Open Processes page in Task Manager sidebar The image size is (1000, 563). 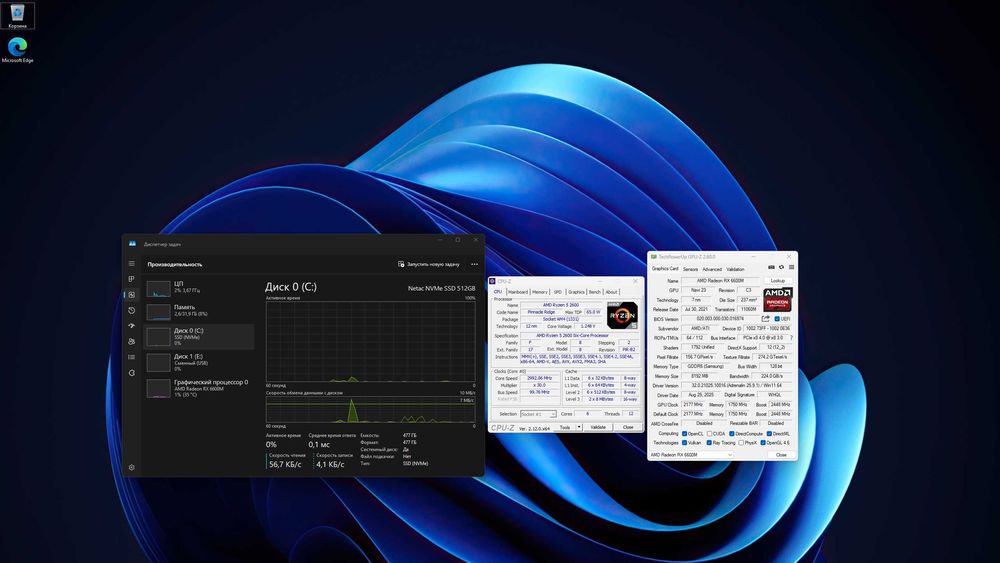131,279
